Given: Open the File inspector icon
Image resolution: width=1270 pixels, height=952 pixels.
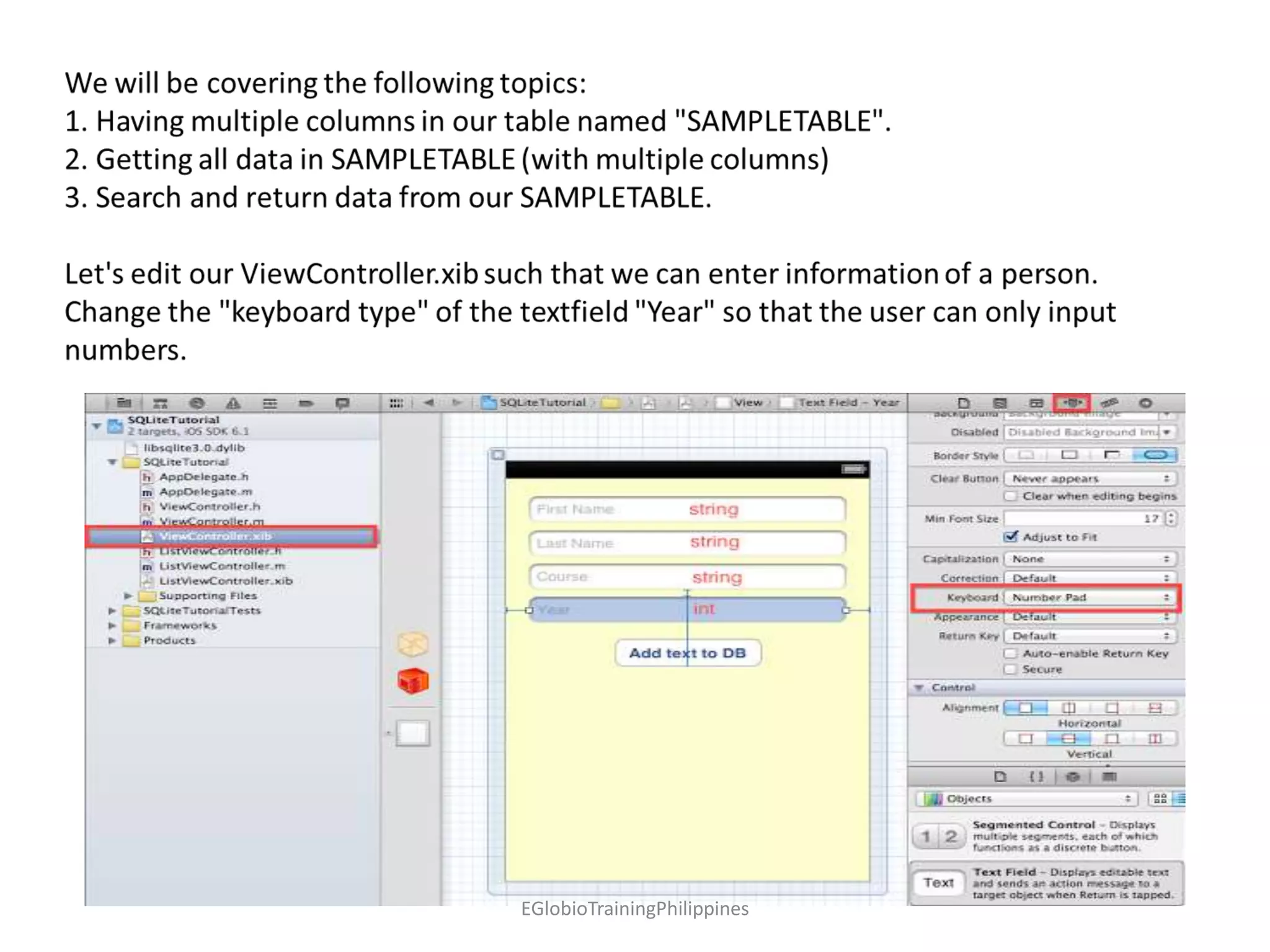Looking at the screenshot, I should 963,403.
